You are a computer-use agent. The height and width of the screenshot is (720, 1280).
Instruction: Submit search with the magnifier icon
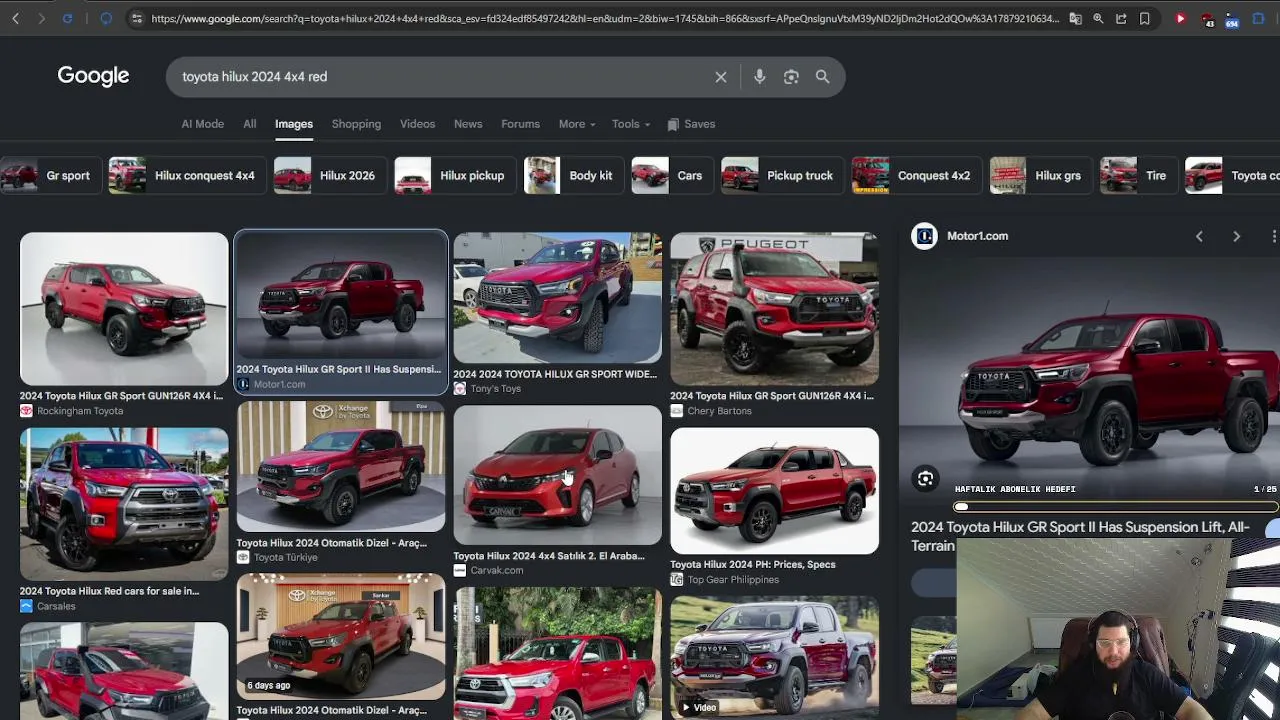coord(822,77)
